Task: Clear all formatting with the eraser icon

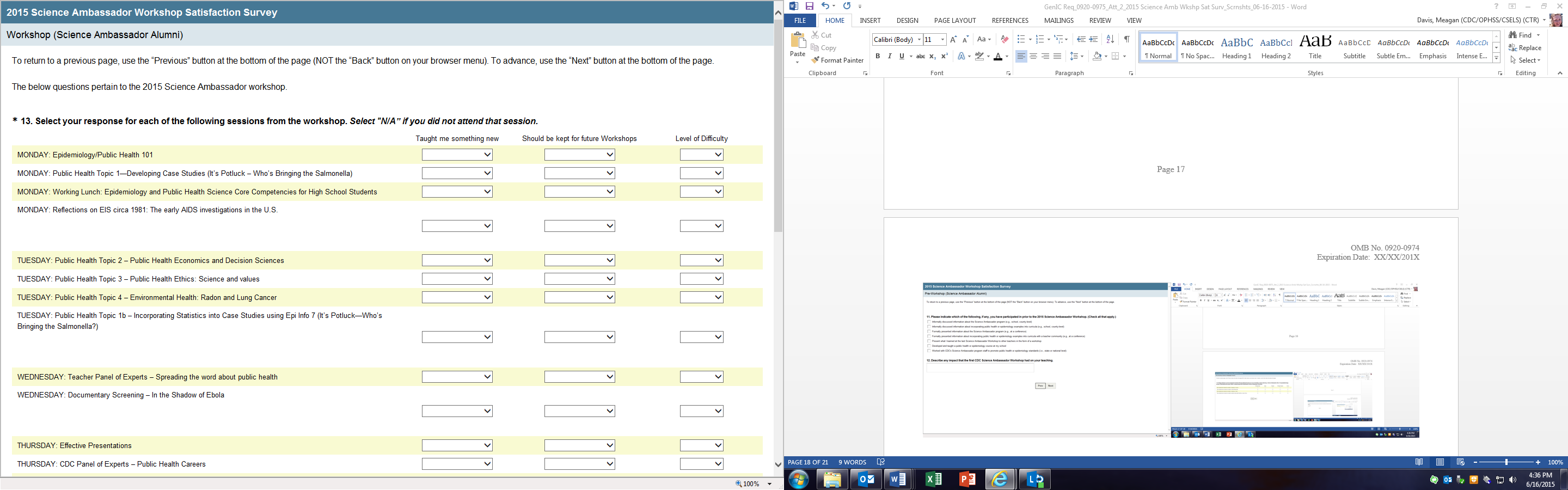Action: 1004,40
